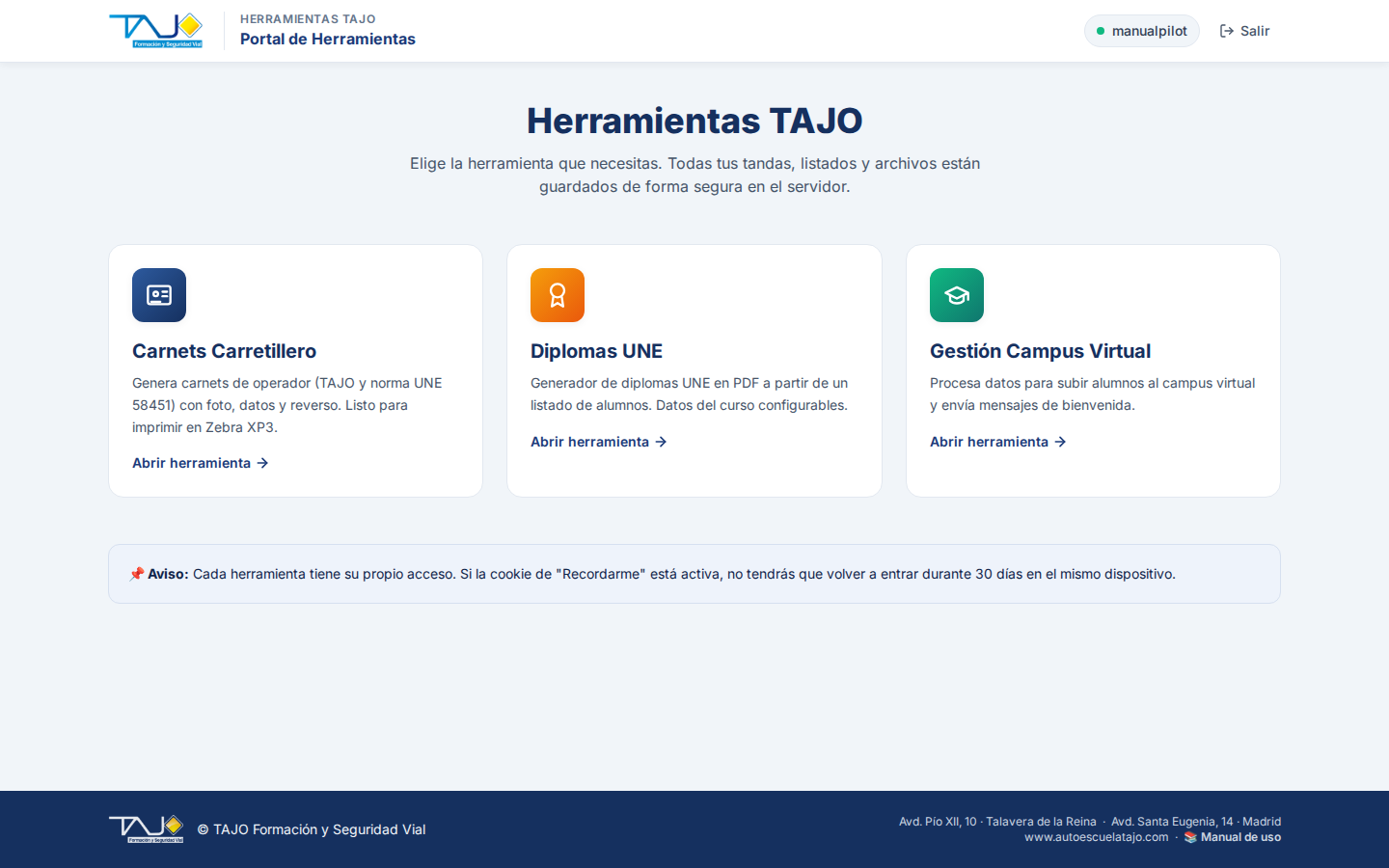Click the Herramientas TAJO main heading
1389x868 pixels.
[694, 121]
